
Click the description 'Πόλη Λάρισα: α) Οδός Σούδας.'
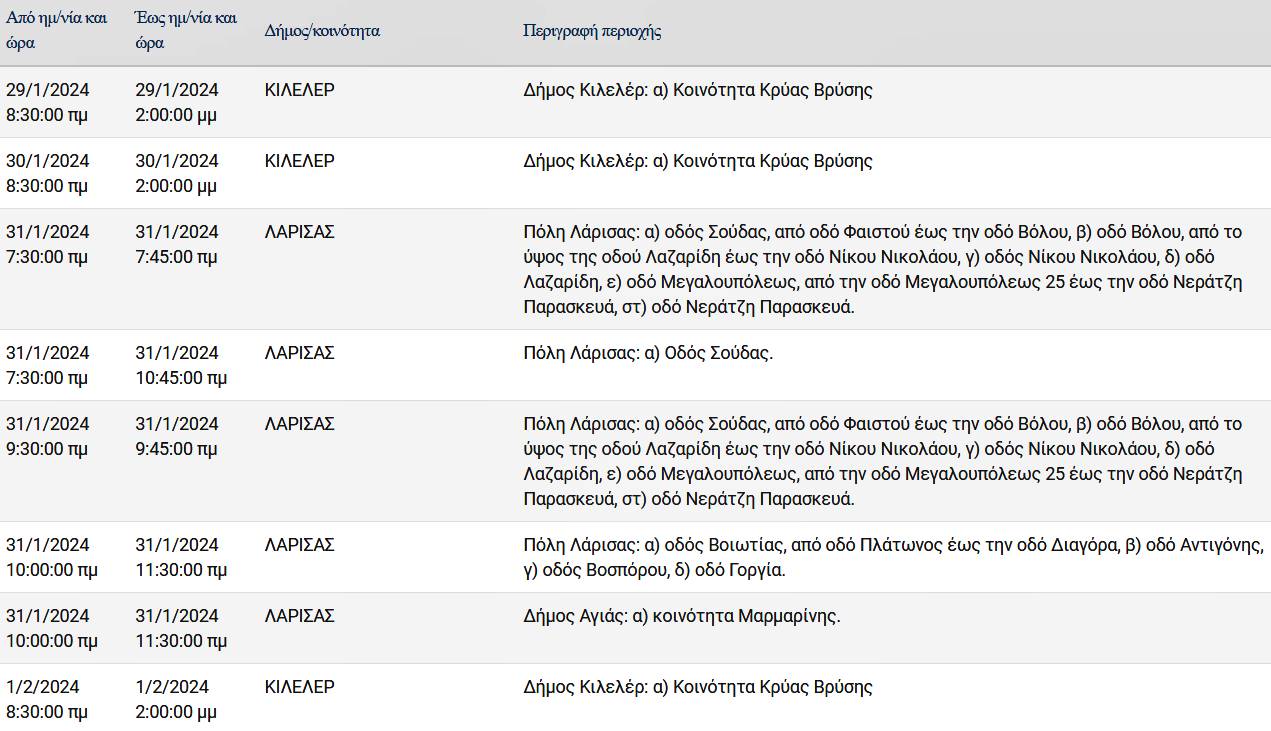tap(648, 353)
